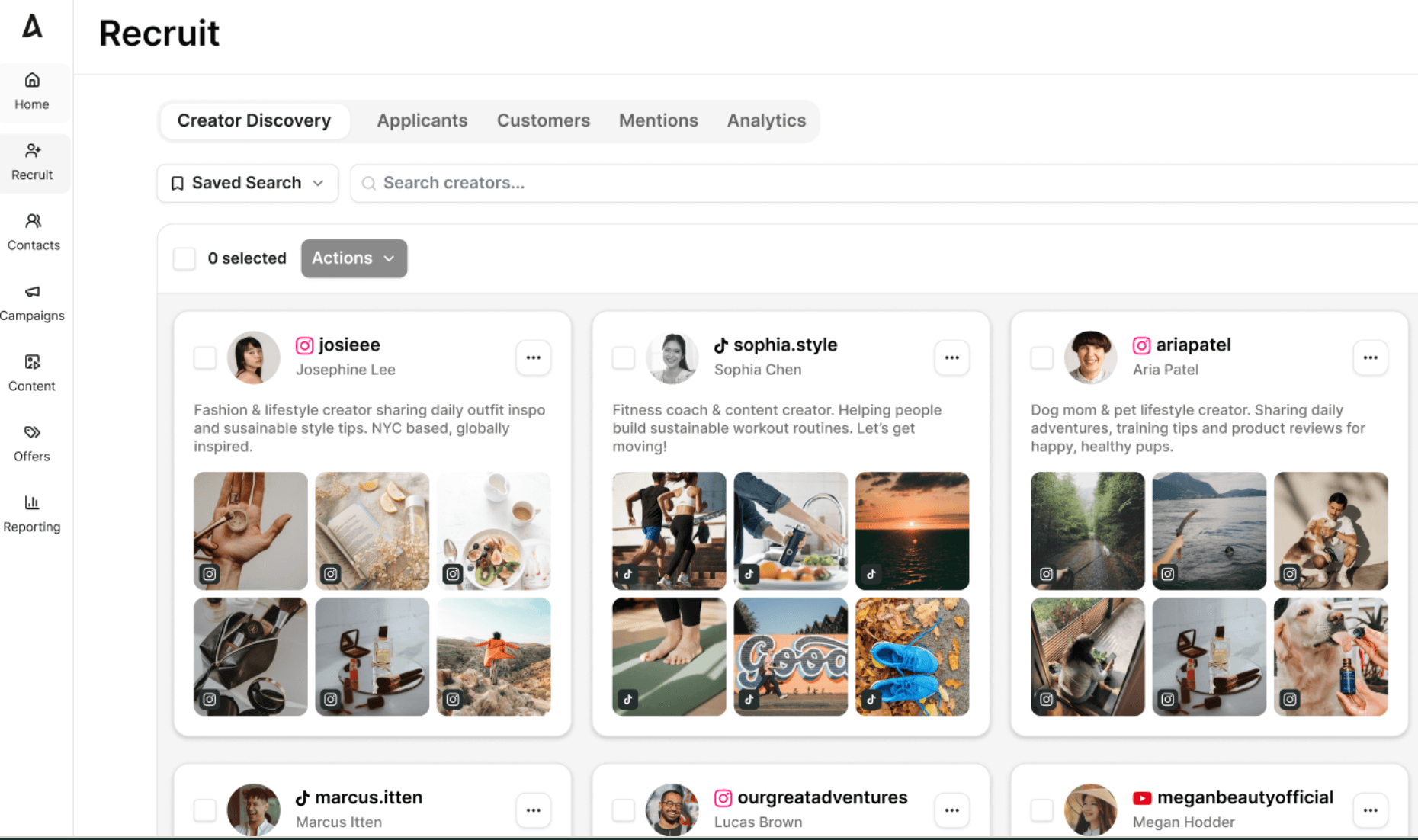Switch to the Analytics tab
This screenshot has height=840, width=1418.
click(766, 120)
